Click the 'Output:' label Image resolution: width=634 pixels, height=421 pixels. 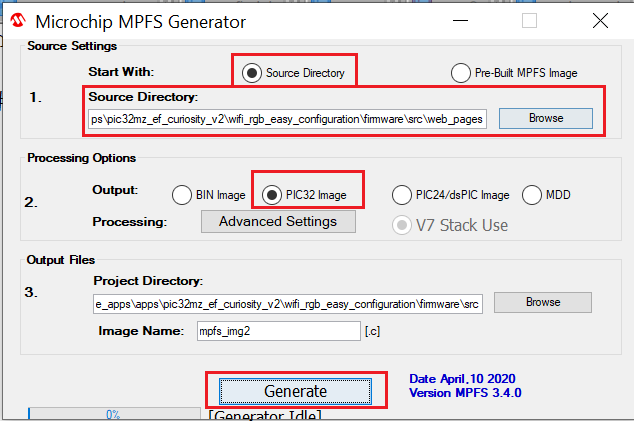(115, 190)
